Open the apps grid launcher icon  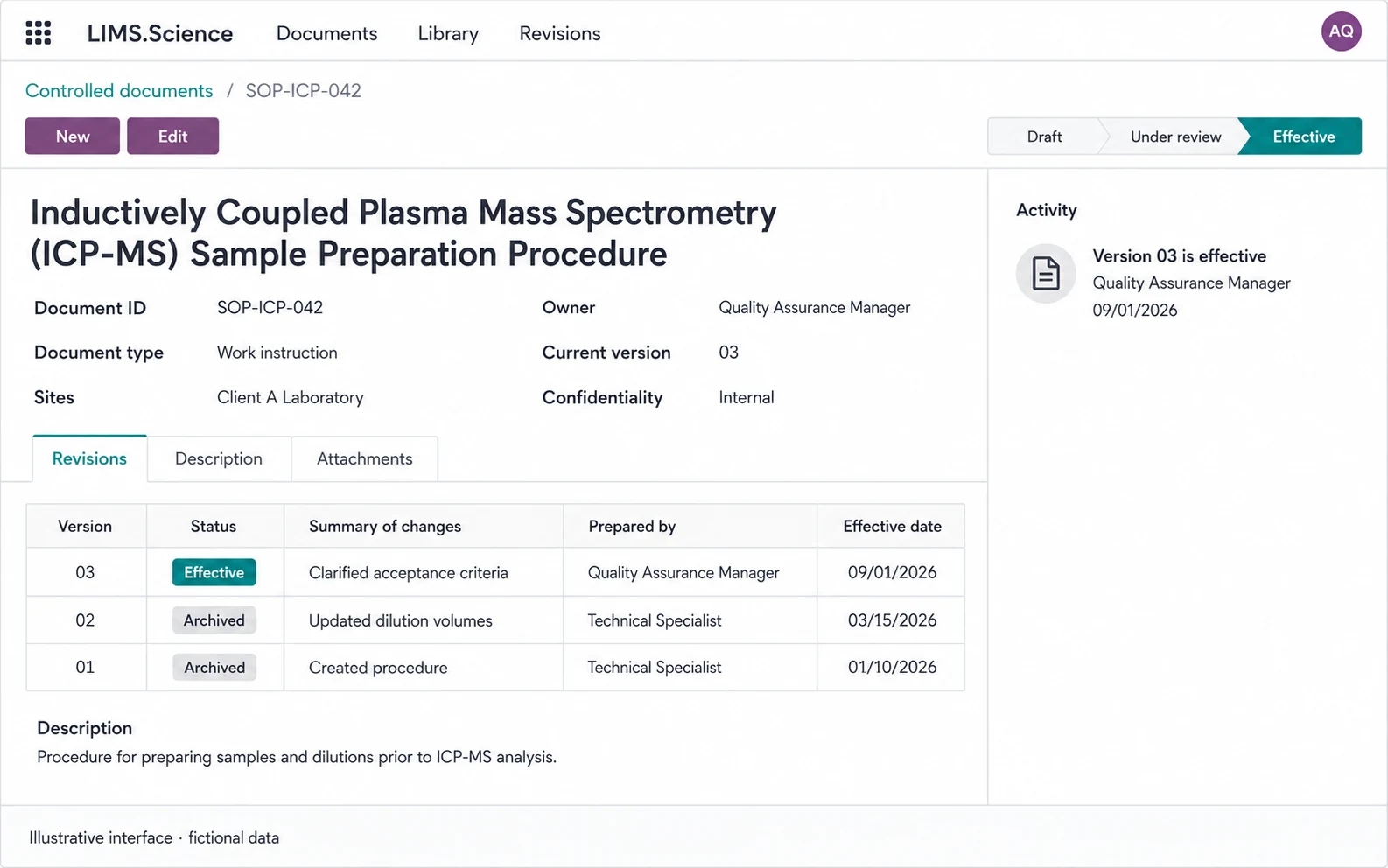pyautogui.click(x=39, y=33)
